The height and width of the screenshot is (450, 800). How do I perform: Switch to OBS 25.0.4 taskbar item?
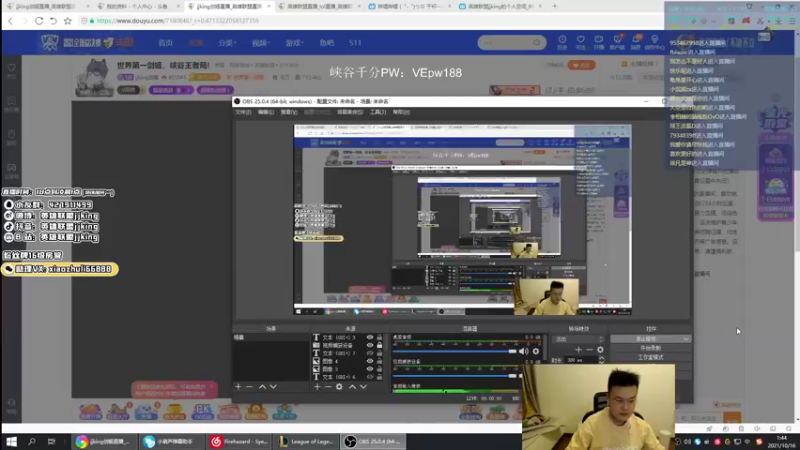point(373,442)
